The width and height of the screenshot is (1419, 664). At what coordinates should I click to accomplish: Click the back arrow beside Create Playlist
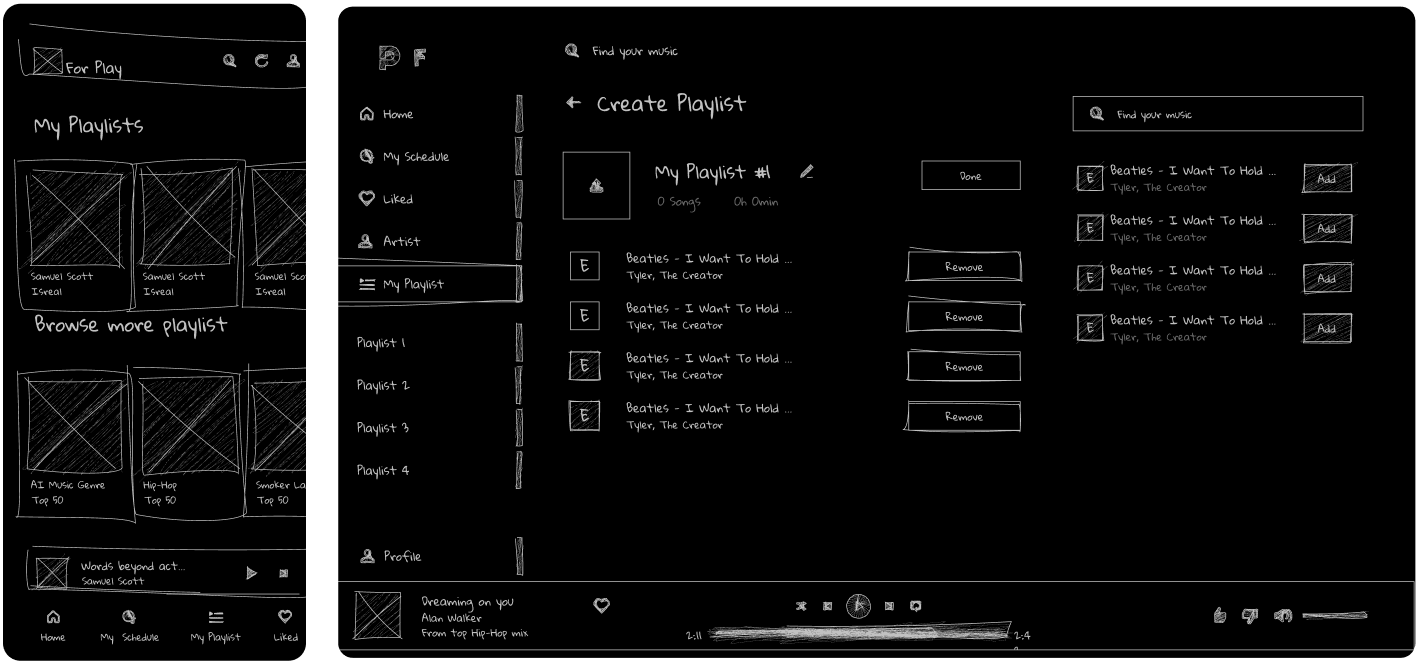(573, 103)
